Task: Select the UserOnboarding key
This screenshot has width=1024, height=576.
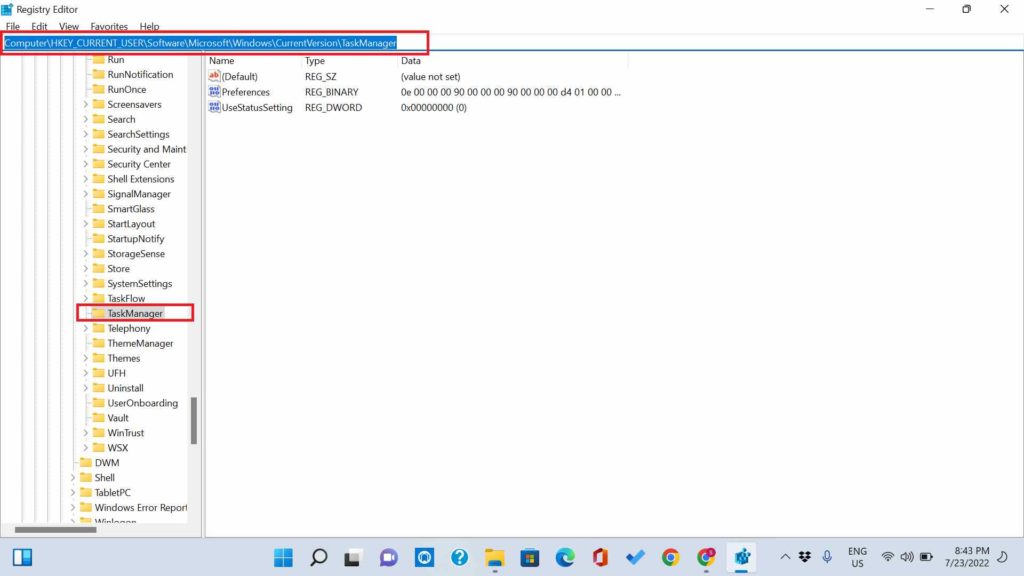Action: 142,403
